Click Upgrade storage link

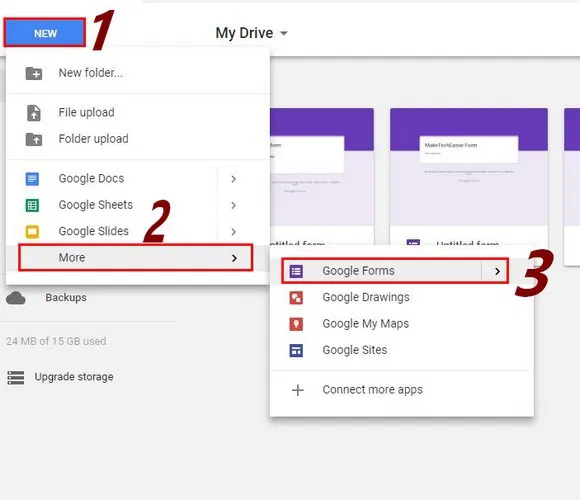[74, 377]
